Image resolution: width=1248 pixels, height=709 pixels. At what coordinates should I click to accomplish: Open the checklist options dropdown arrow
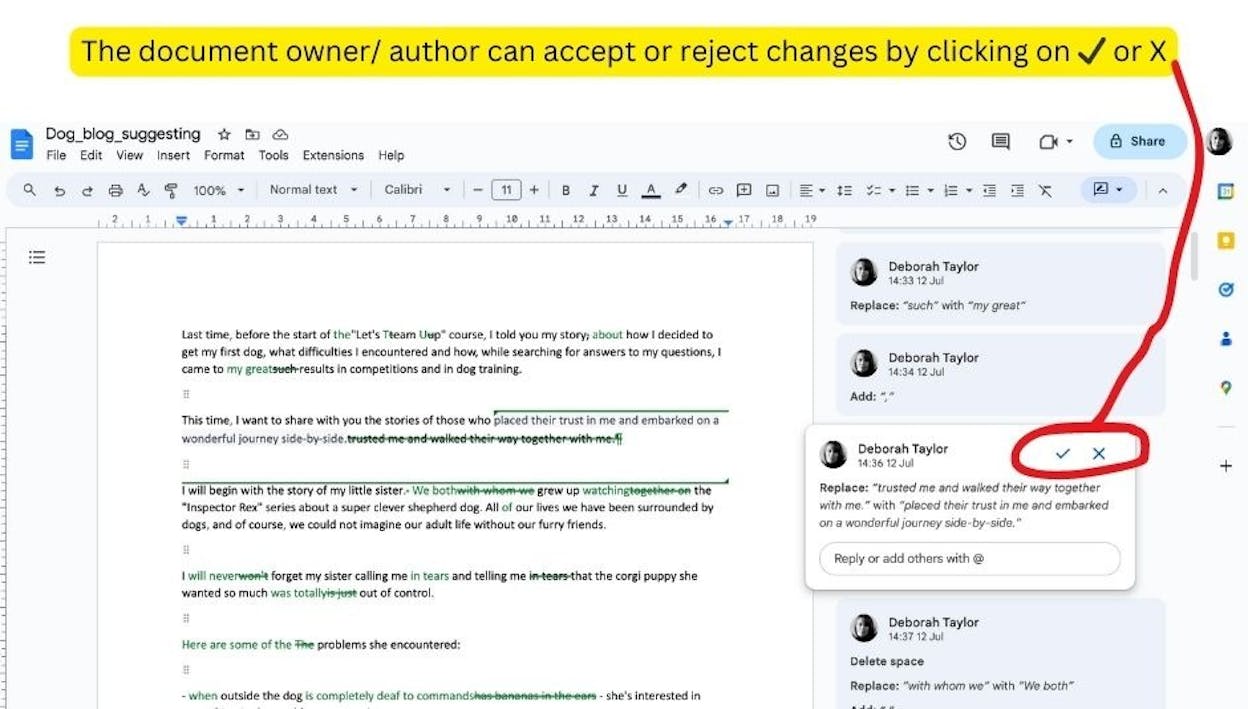pyautogui.click(x=892, y=190)
